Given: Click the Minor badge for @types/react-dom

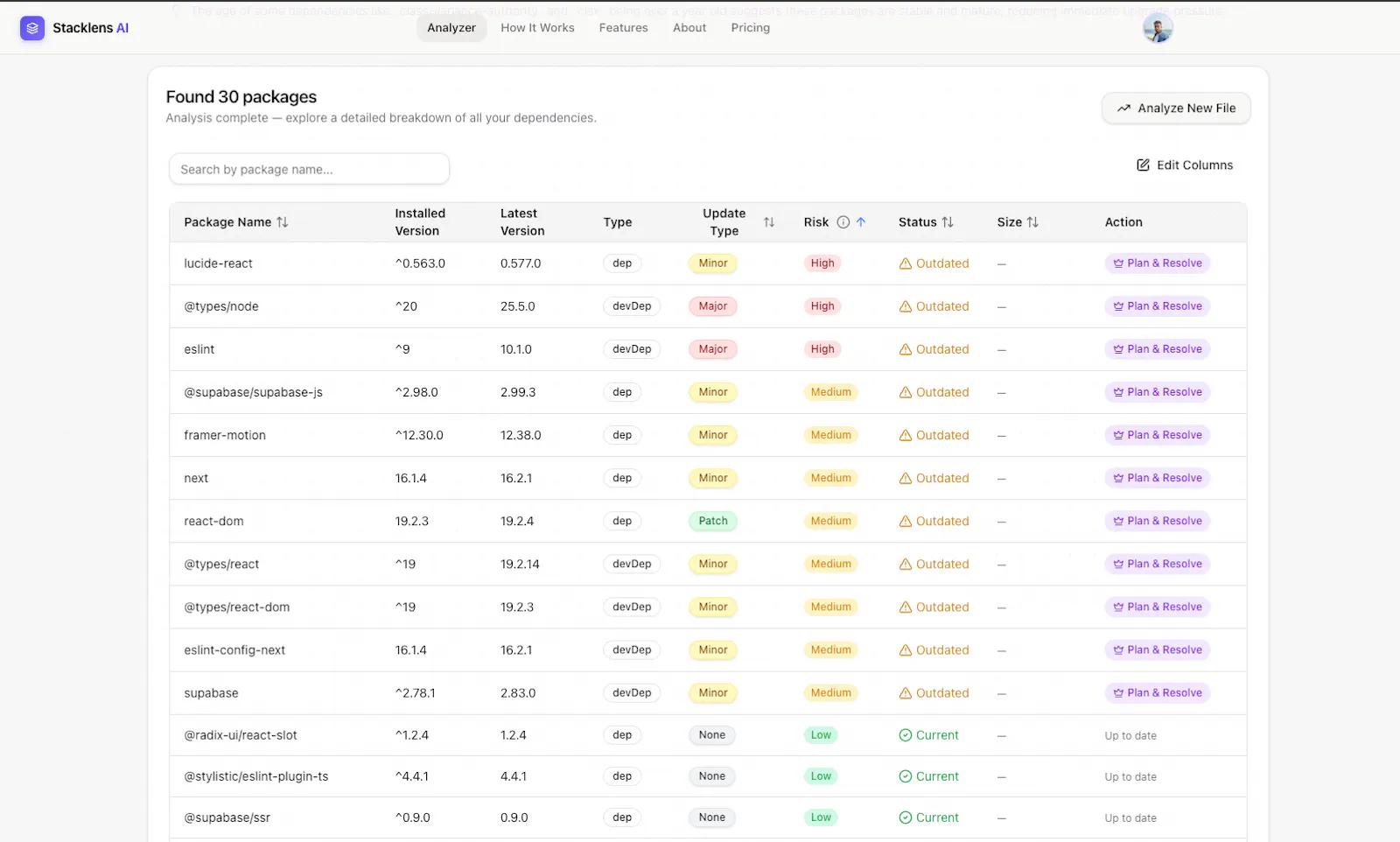Looking at the screenshot, I should click(x=713, y=607).
